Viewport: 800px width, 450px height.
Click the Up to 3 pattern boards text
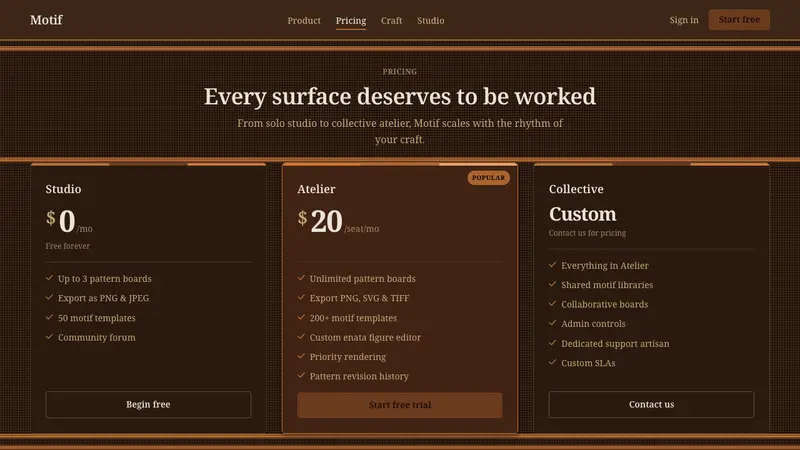click(105, 279)
